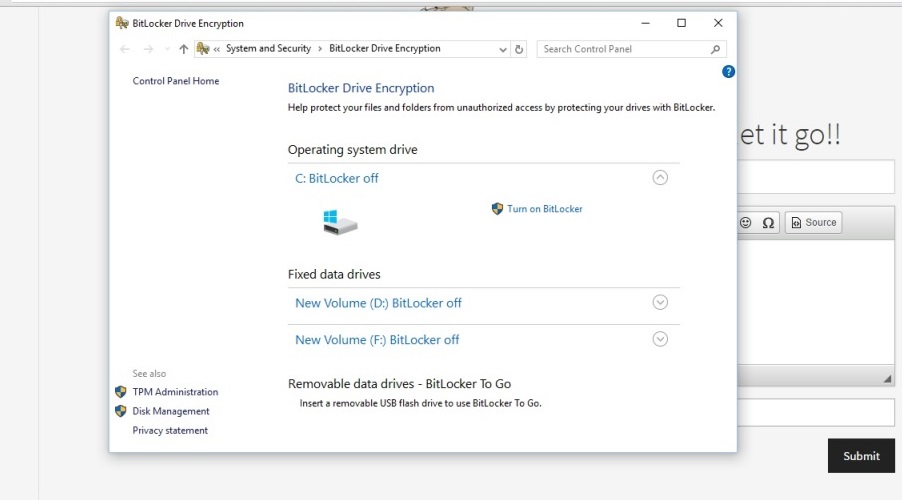This screenshot has height=500, width=902.
Task: Click the breadcrumb separator arrow after System and Security
Action: pos(320,49)
